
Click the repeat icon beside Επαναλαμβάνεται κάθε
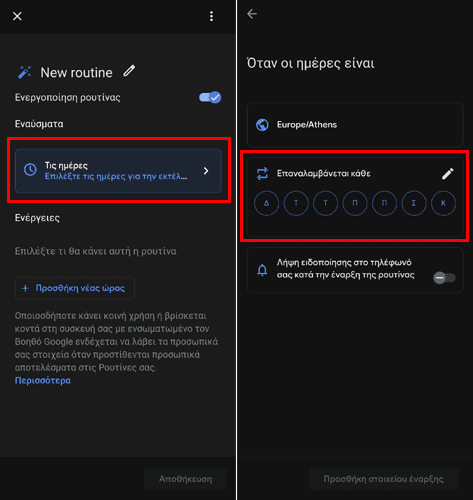[x=262, y=173]
